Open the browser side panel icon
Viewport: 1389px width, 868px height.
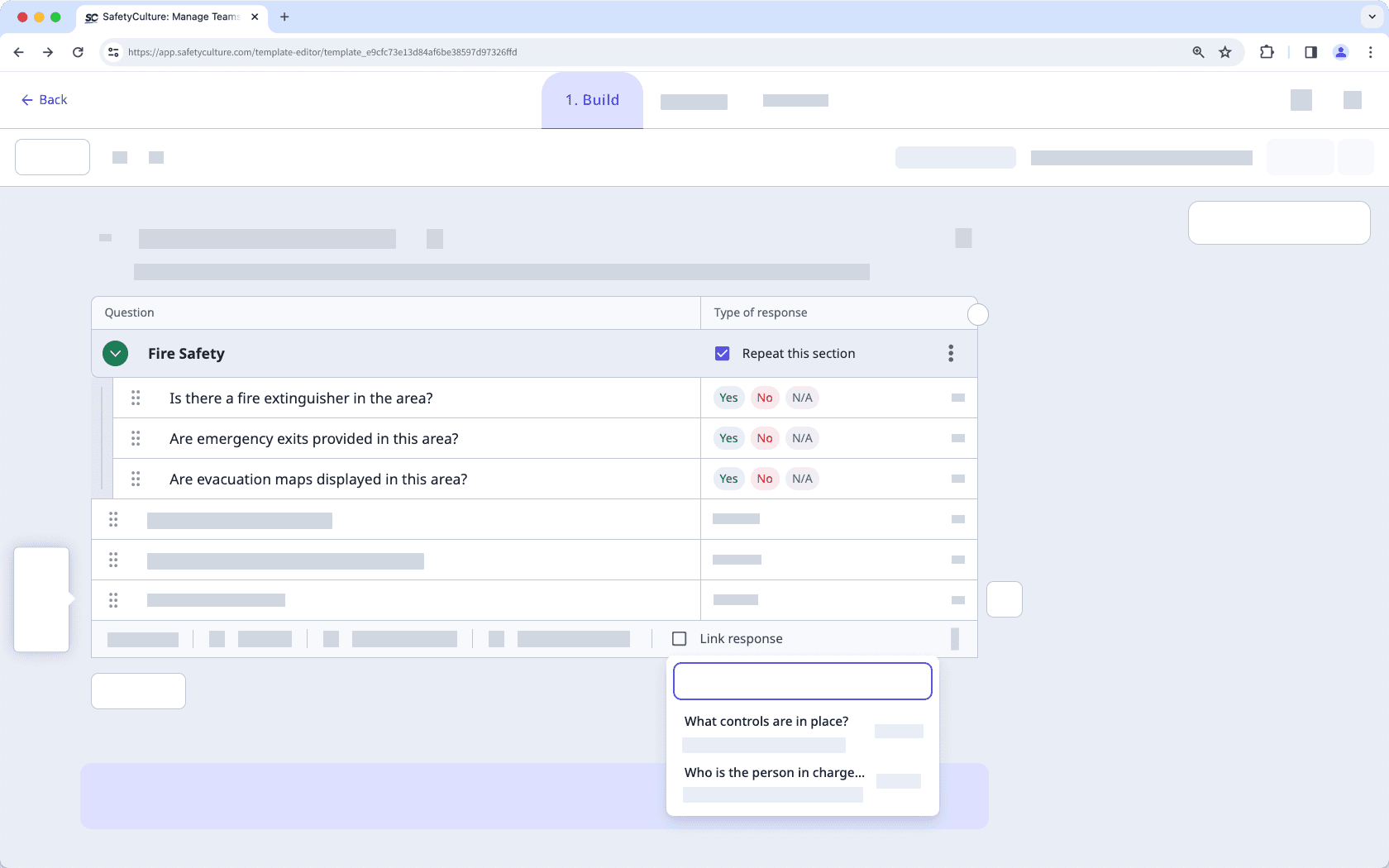click(x=1310, y=52)
